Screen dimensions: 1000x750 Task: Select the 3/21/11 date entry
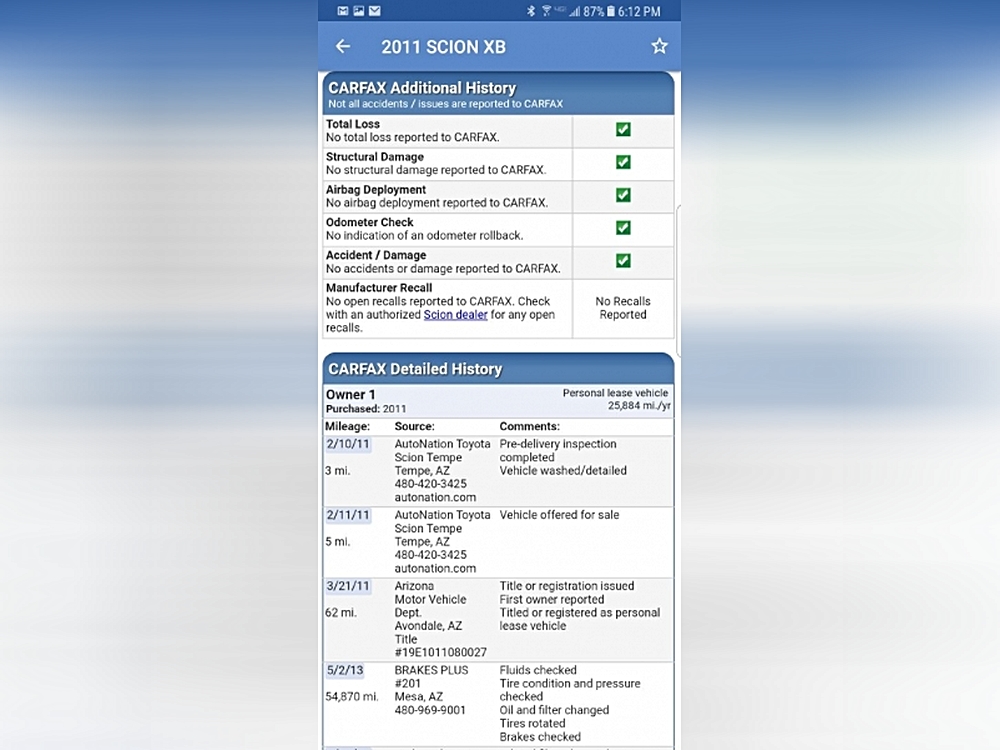point(348,585)
